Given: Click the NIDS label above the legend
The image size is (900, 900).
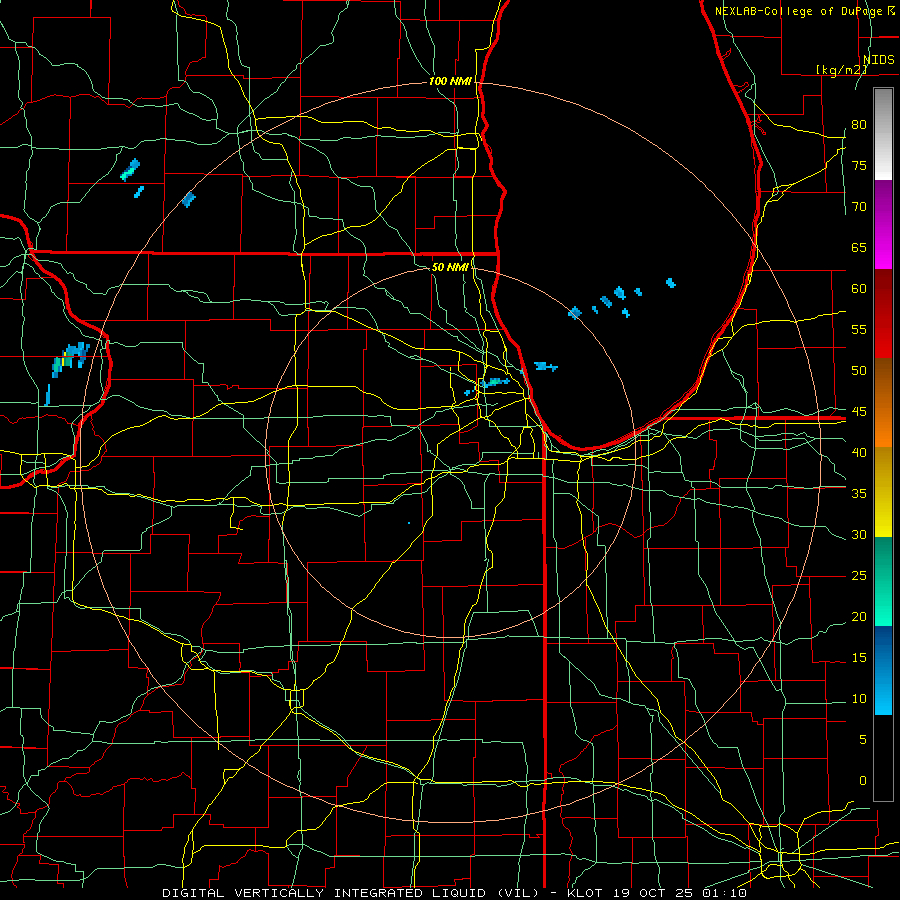Looking at the screenshot, I should [x=878, y=60].
